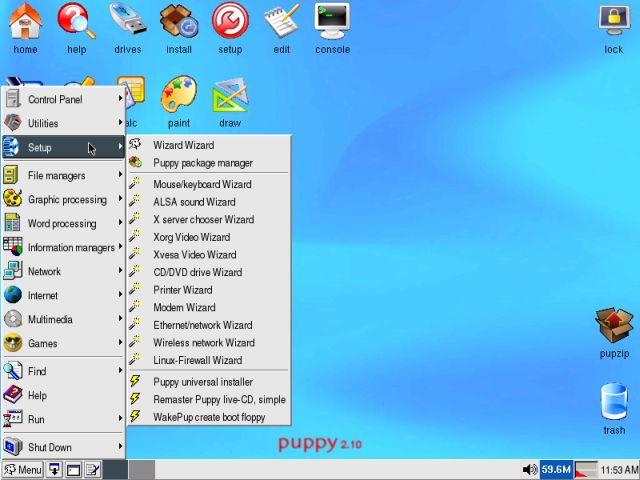Click the show desktop taskbar icon
The width and height of the screenshot is (640, 480).
(54, 470)
